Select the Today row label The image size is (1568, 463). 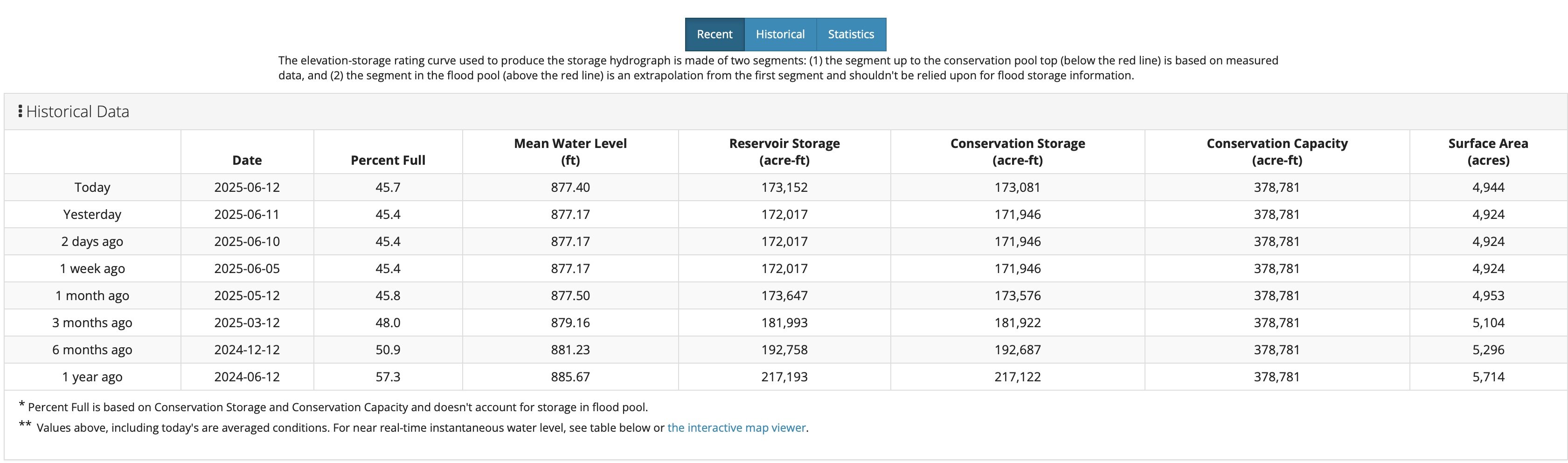(92, 188)
